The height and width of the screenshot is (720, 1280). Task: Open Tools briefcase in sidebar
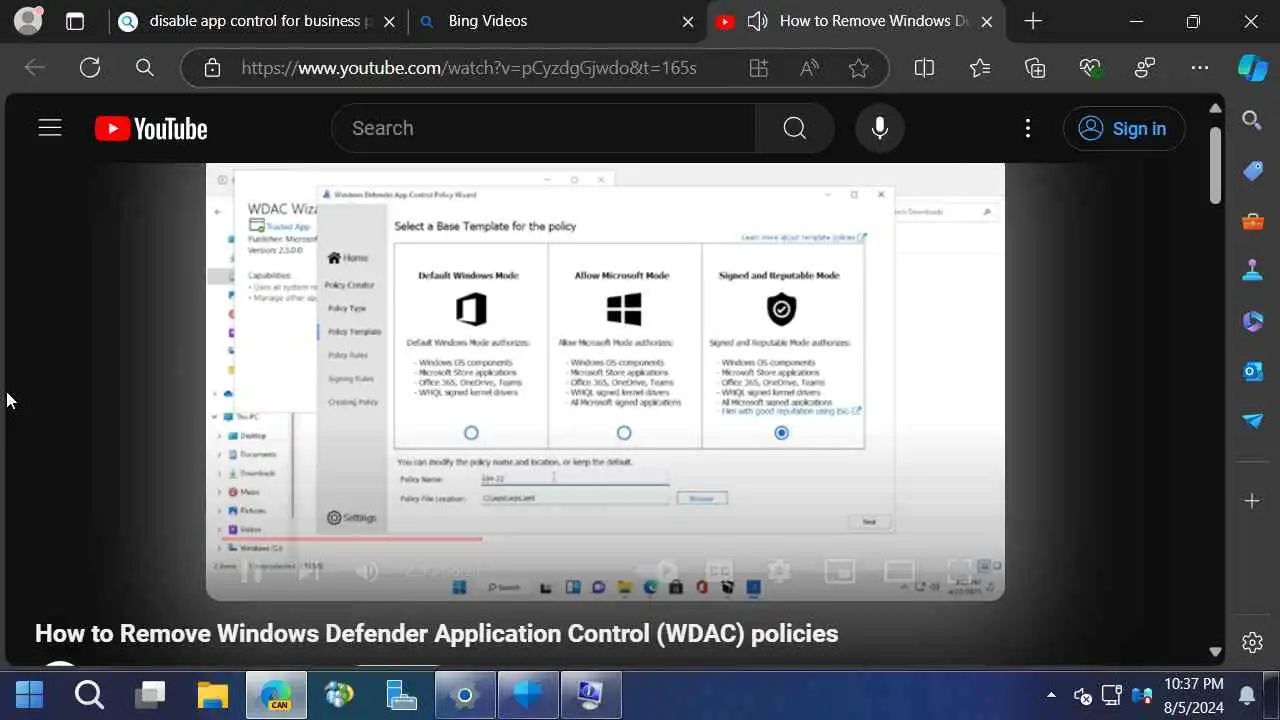tap(1253, 221)
